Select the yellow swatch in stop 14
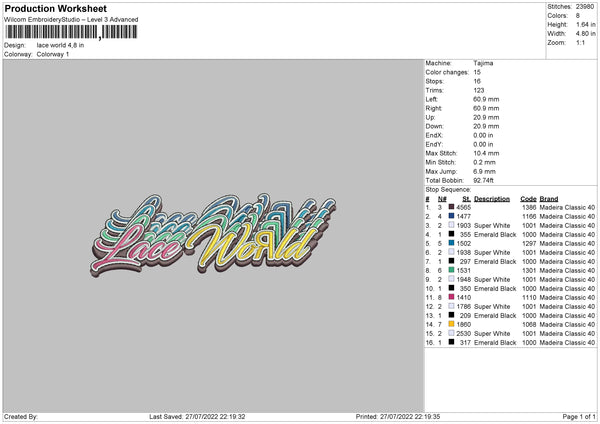 click(454, 325)
